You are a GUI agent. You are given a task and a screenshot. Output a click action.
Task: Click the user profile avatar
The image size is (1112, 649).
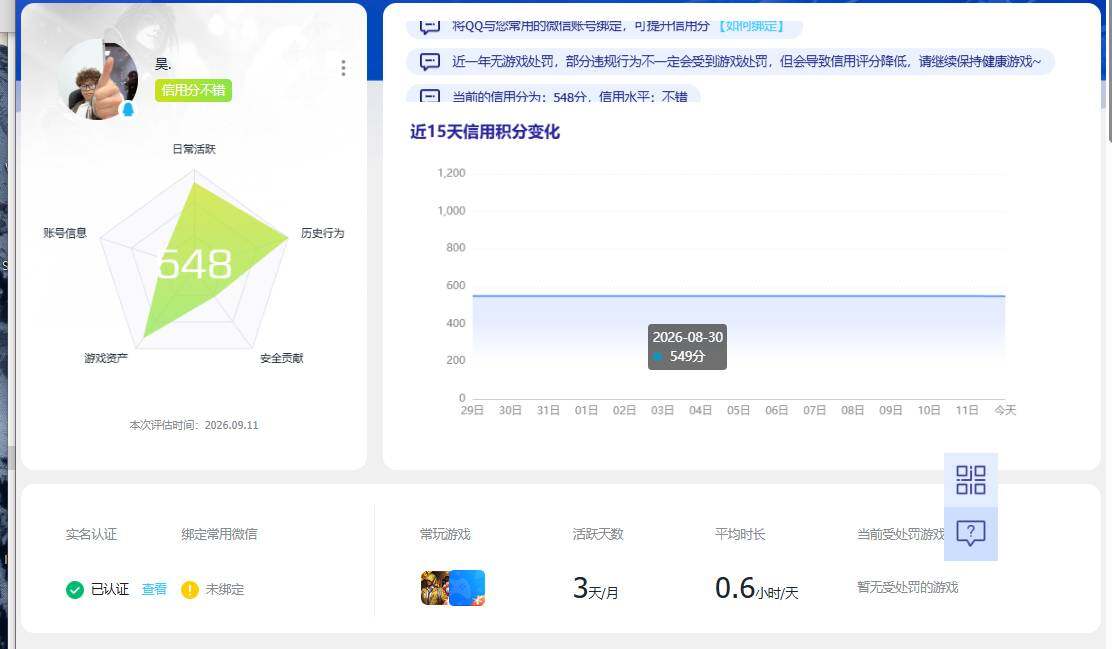pyautogui.click(x=98, y=79)
